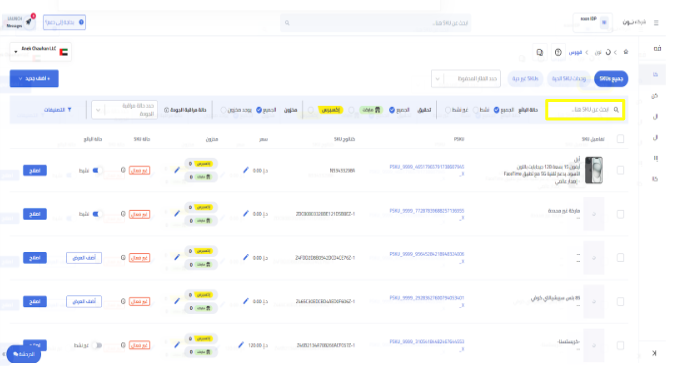The image size is (675, 370).
Task: Click SKU status info icon in iPhone 15 row
Action: (123, 171)
